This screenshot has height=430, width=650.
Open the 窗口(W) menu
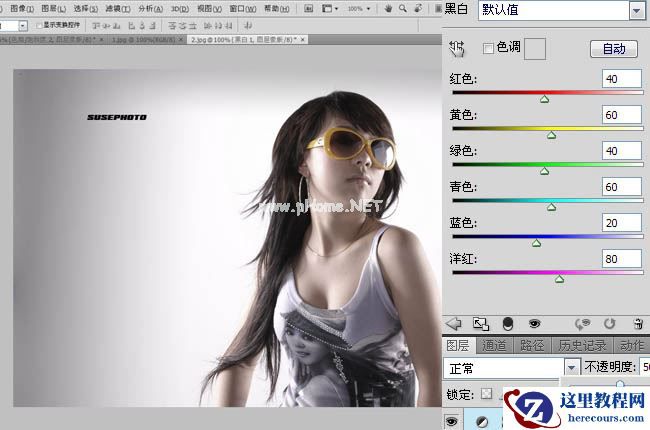(x=243, y=8)
